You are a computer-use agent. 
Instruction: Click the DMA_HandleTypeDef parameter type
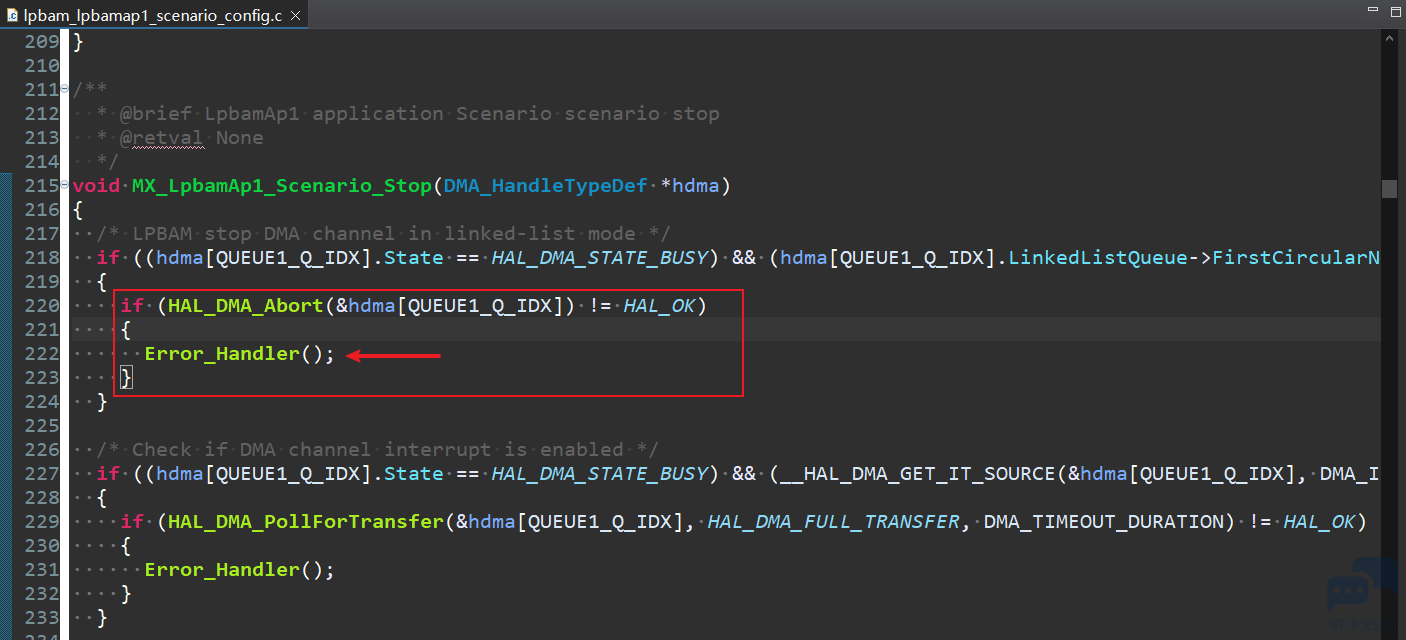[546, 186]
